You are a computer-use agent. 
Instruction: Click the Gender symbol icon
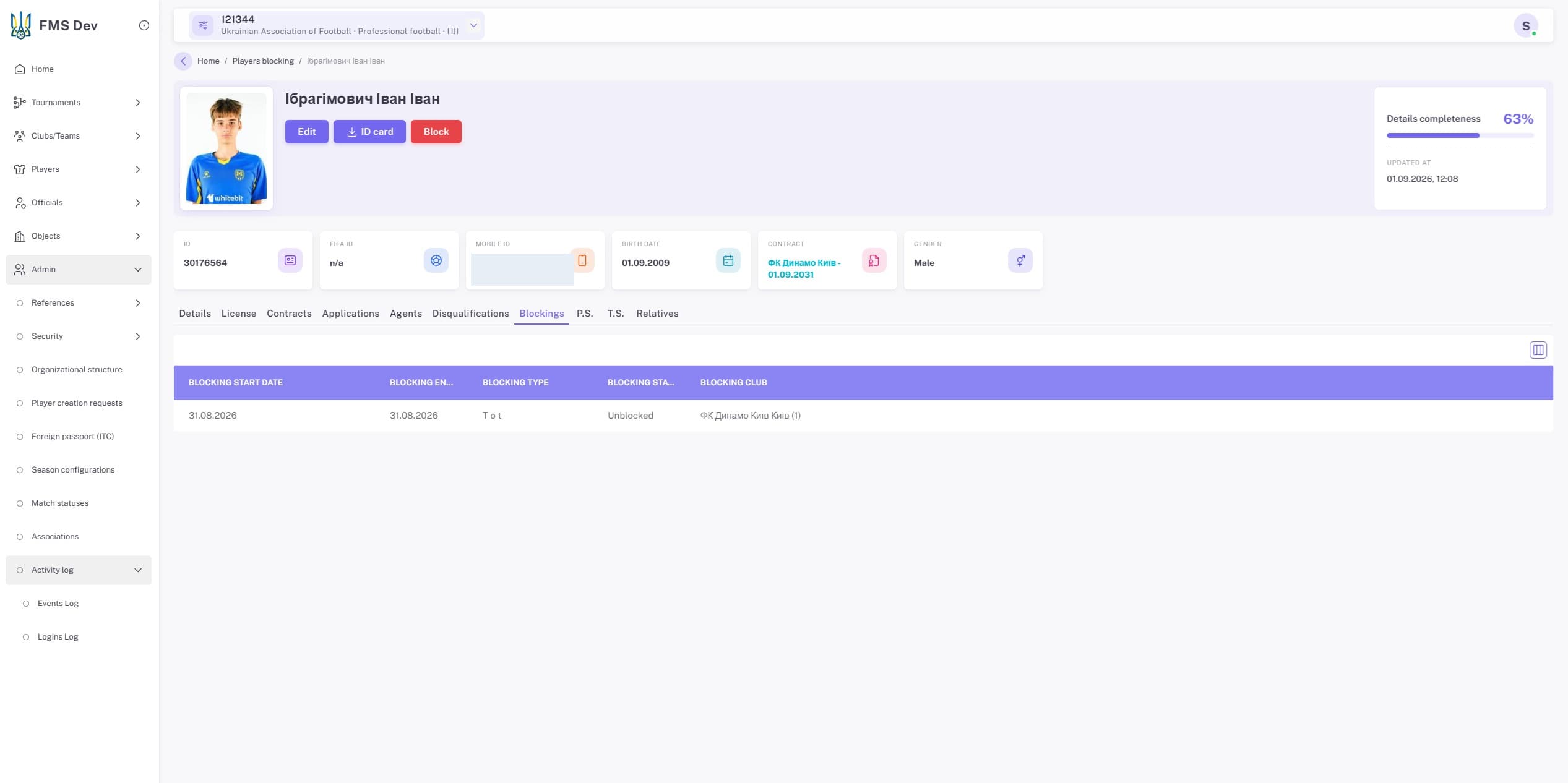coord(1020,260)
